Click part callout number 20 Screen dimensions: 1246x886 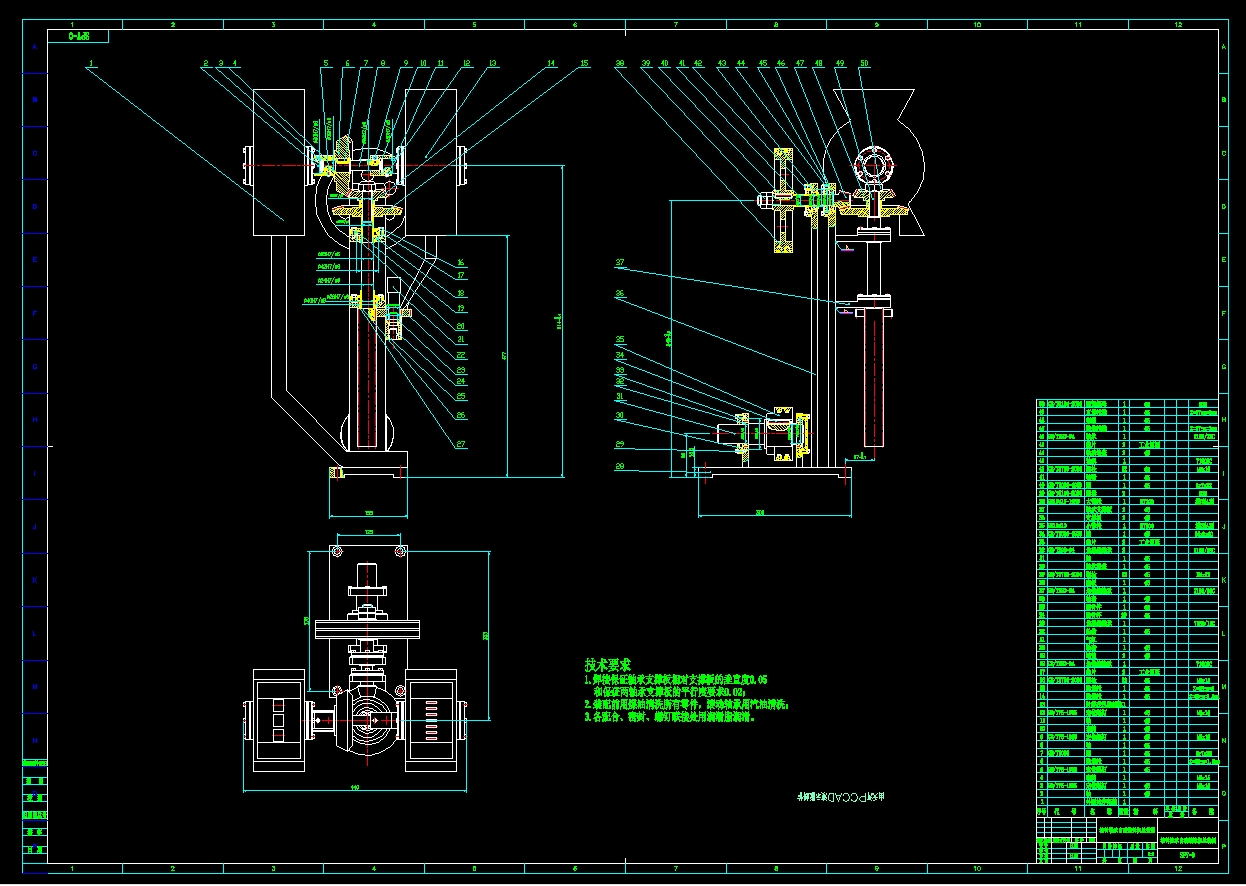click(x=461, y=326)
